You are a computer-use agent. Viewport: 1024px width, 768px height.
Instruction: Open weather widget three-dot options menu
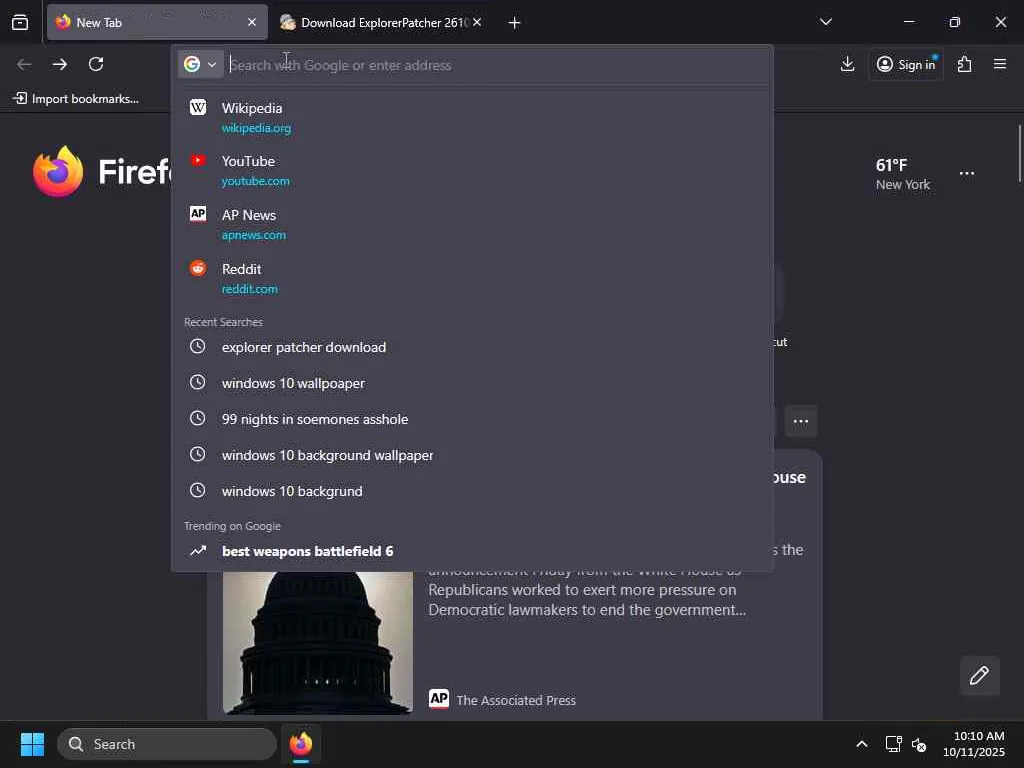(x=967, y=174)
